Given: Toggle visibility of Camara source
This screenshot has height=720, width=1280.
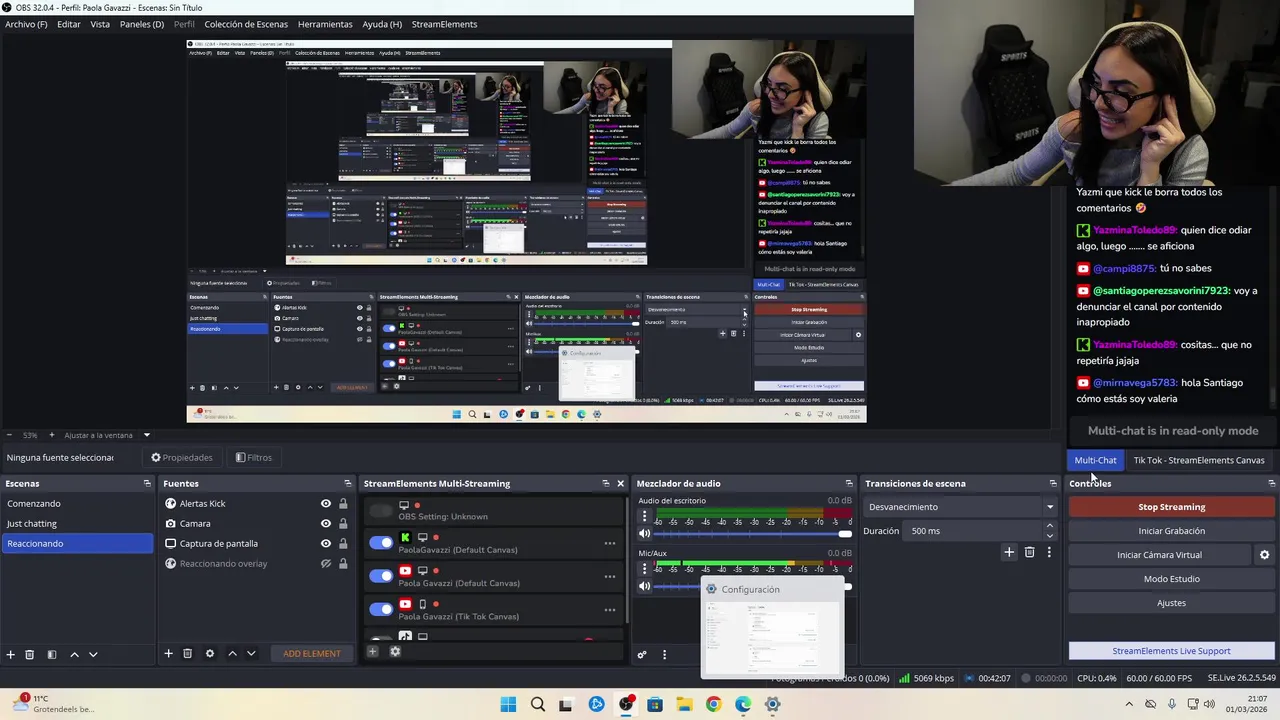Looking at the screenshot, I should 325,524.
